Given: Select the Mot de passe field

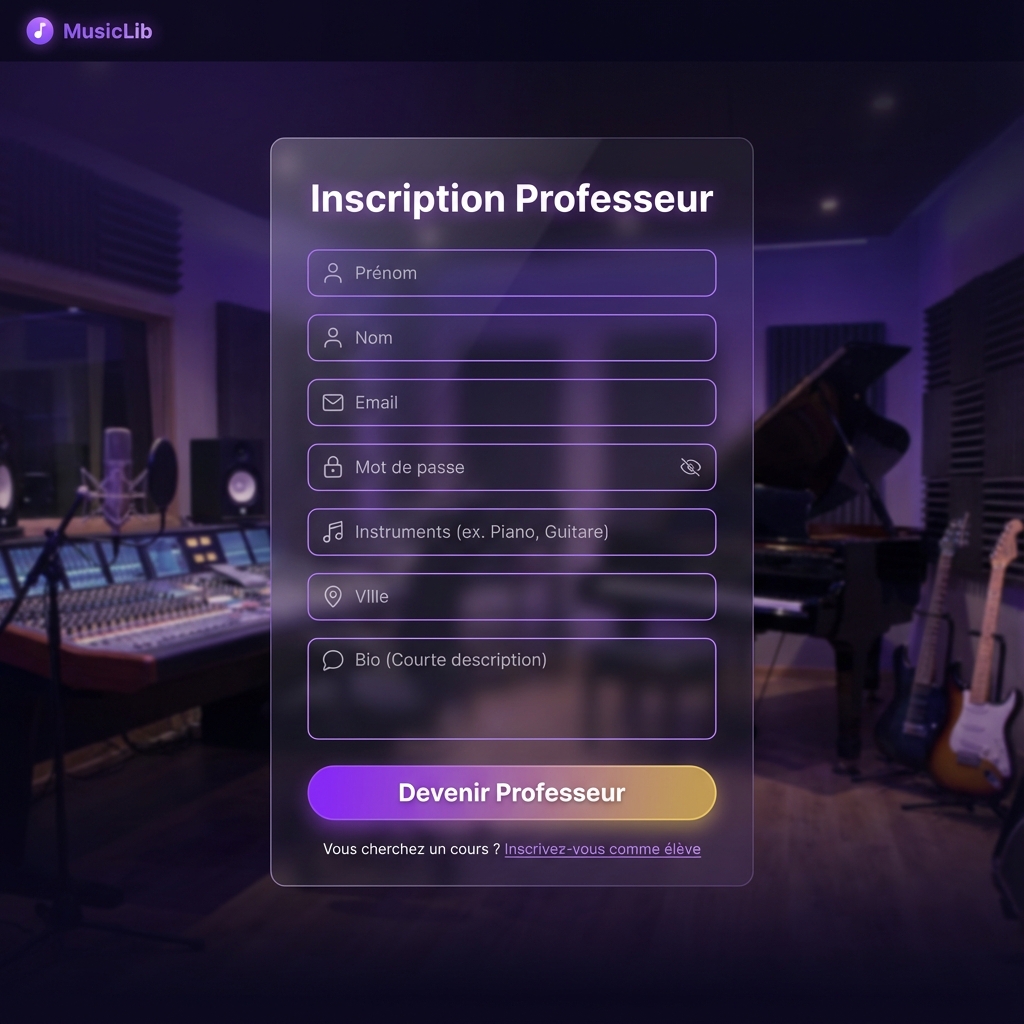Looking at the screenshot, I should tap(511, 467).
